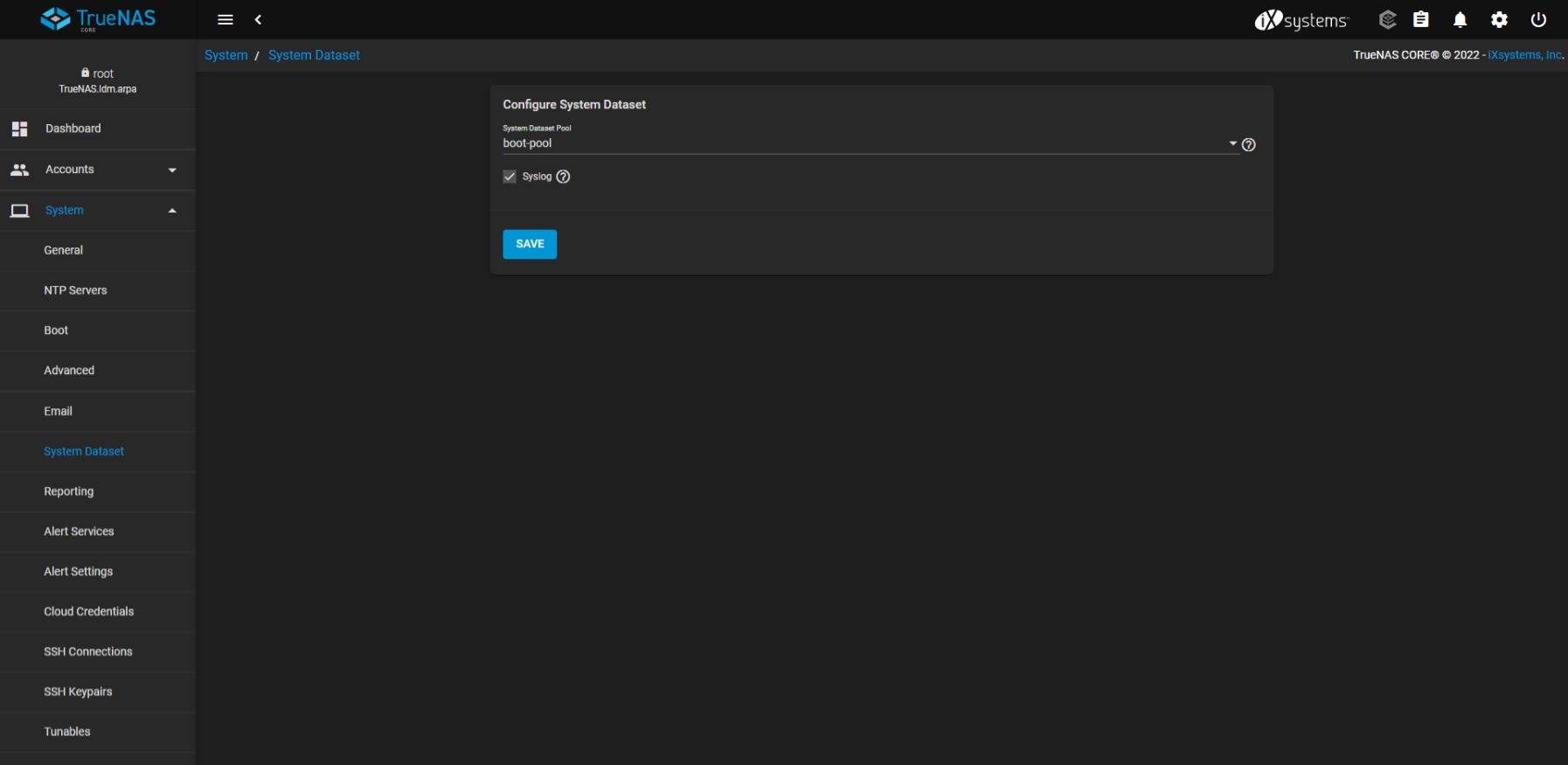Open Cloud Credentials in sidebar

click(x=88, y=611)
